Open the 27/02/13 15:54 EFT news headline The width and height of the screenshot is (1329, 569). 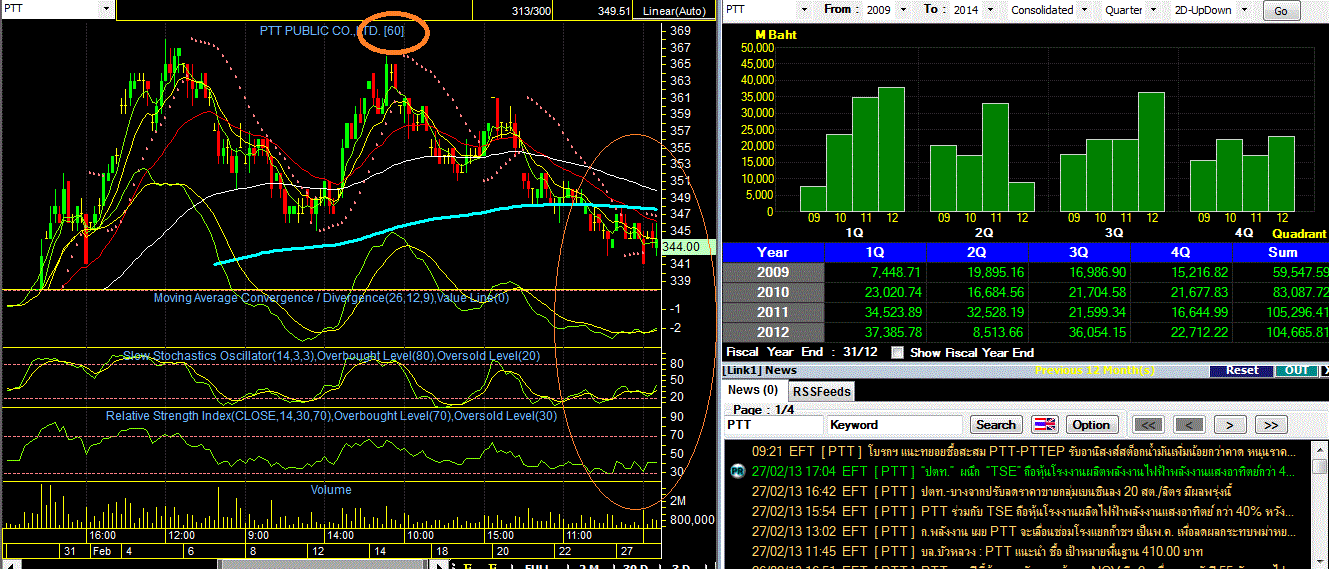click(x=1025, y=510)
